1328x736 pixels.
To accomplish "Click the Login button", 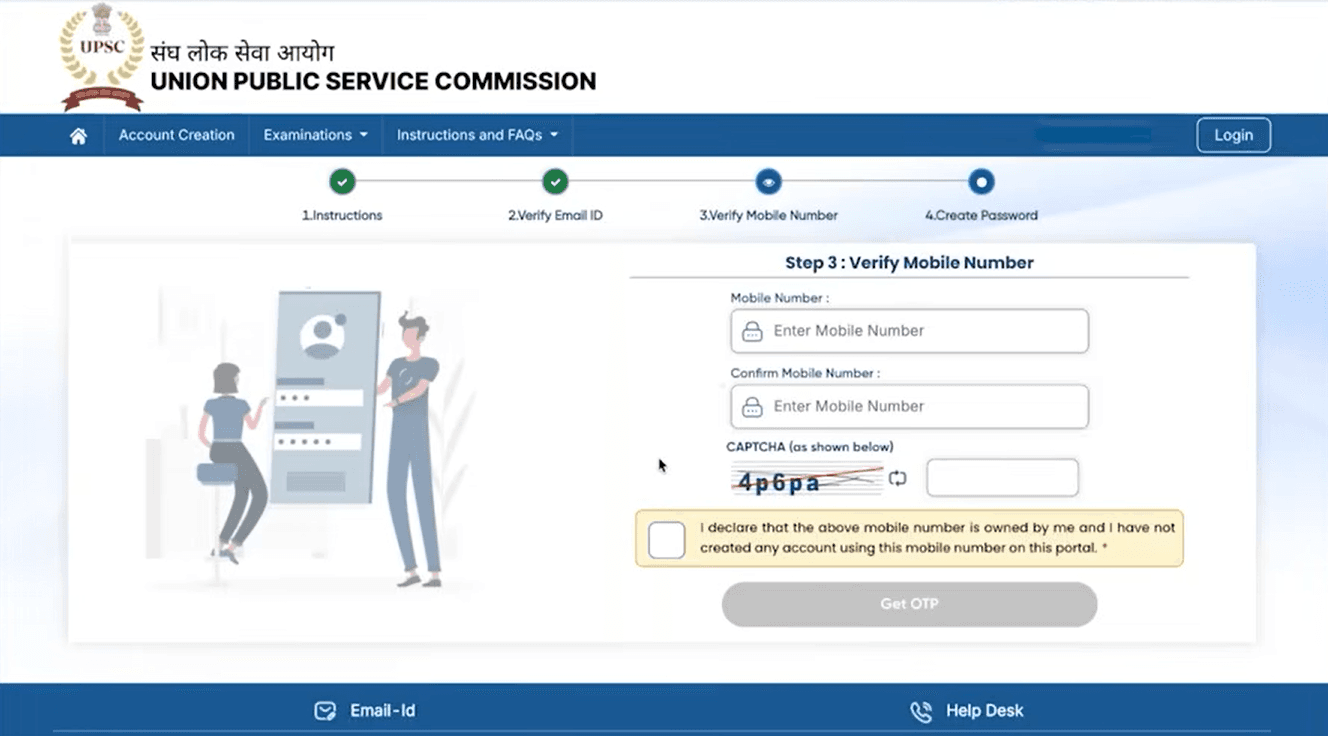I will [x=1233, y=135].
